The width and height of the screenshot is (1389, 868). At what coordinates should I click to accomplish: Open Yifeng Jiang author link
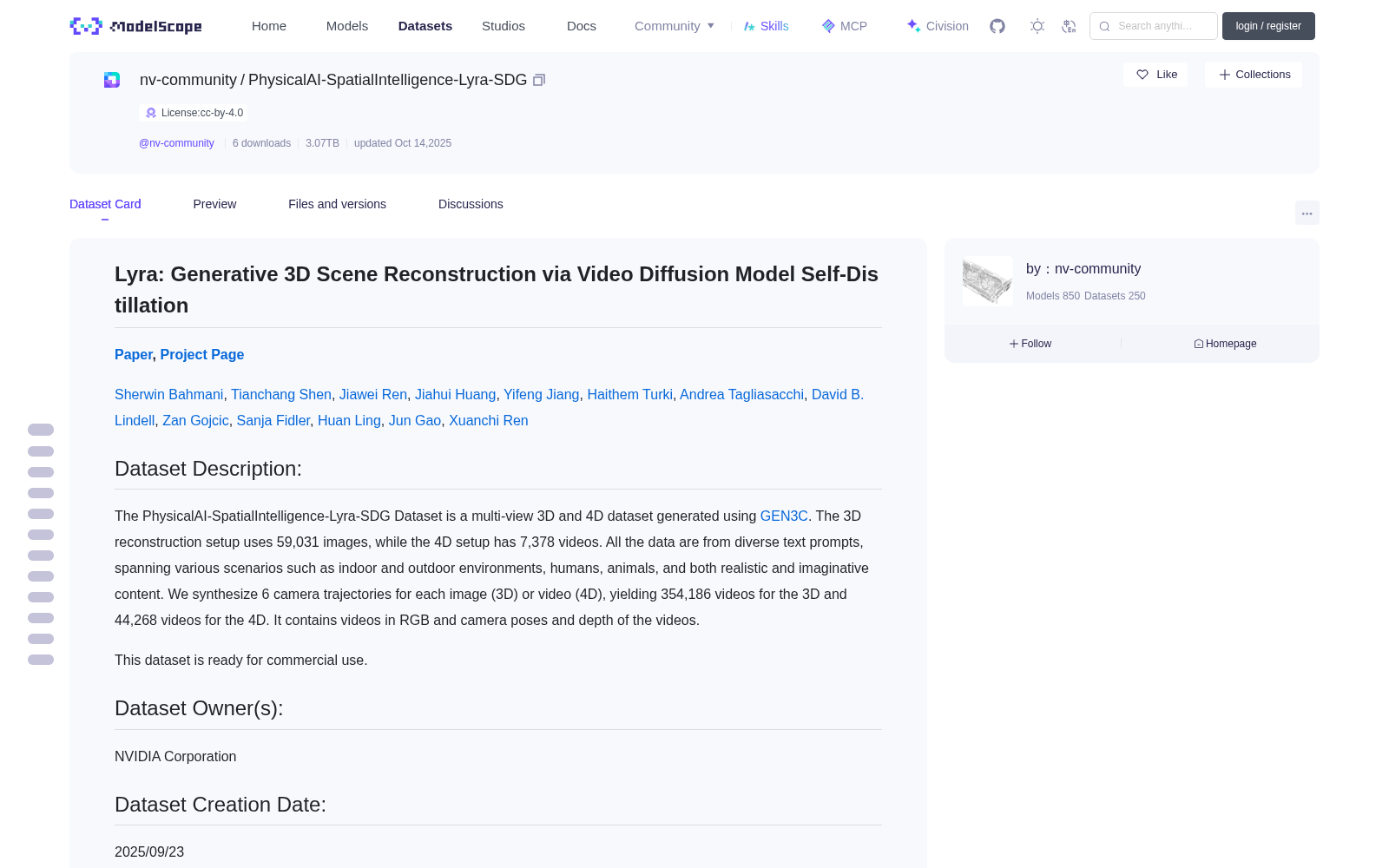click(542, 394)
